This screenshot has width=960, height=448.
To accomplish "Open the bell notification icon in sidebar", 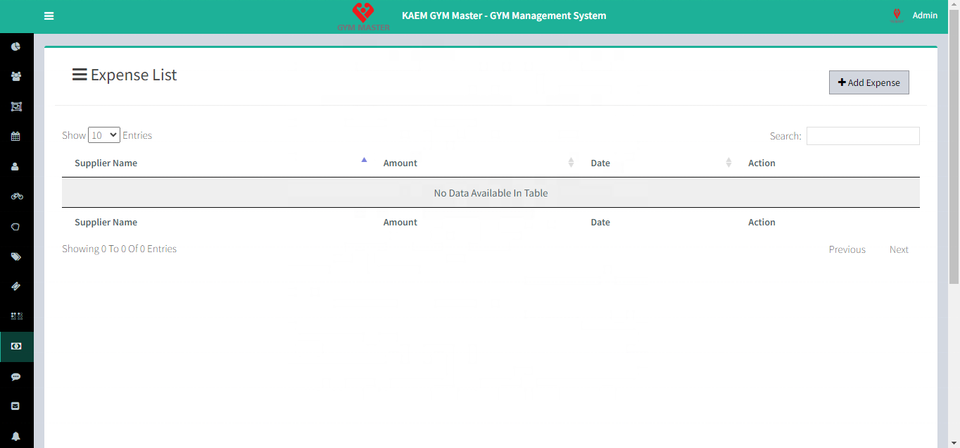I will point(16,436).
